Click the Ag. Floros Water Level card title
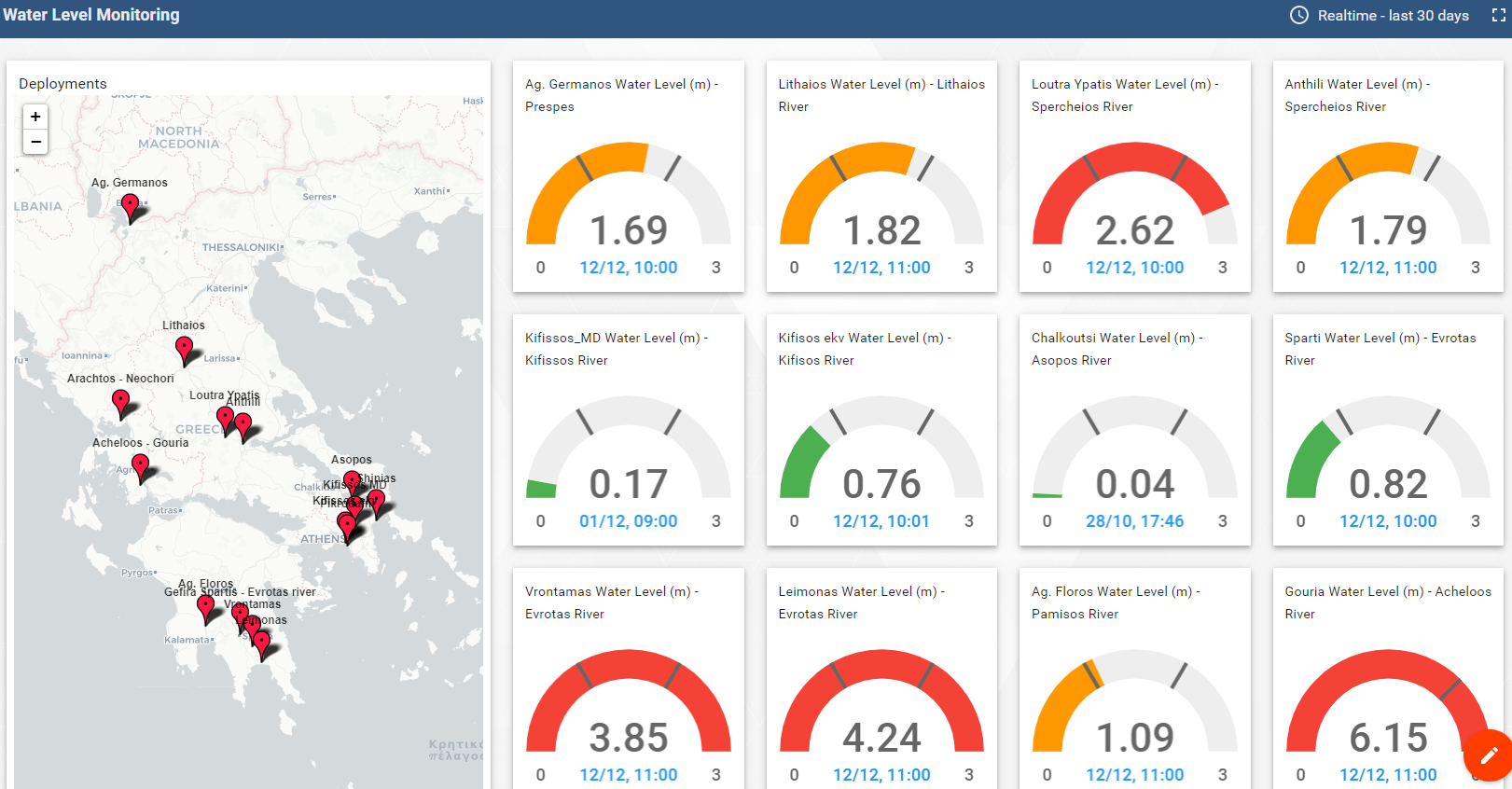 point(1116,602)
